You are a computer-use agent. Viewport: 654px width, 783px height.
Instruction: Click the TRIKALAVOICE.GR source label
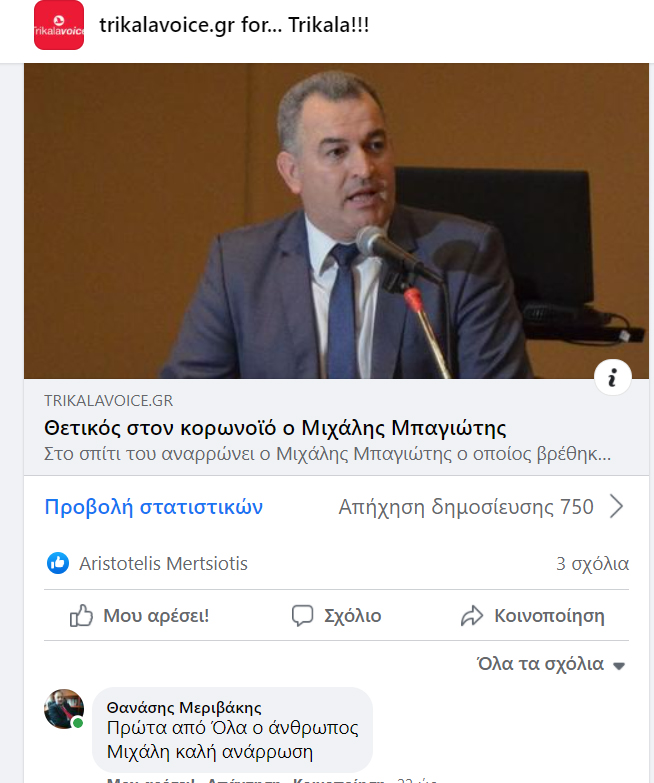108,400
